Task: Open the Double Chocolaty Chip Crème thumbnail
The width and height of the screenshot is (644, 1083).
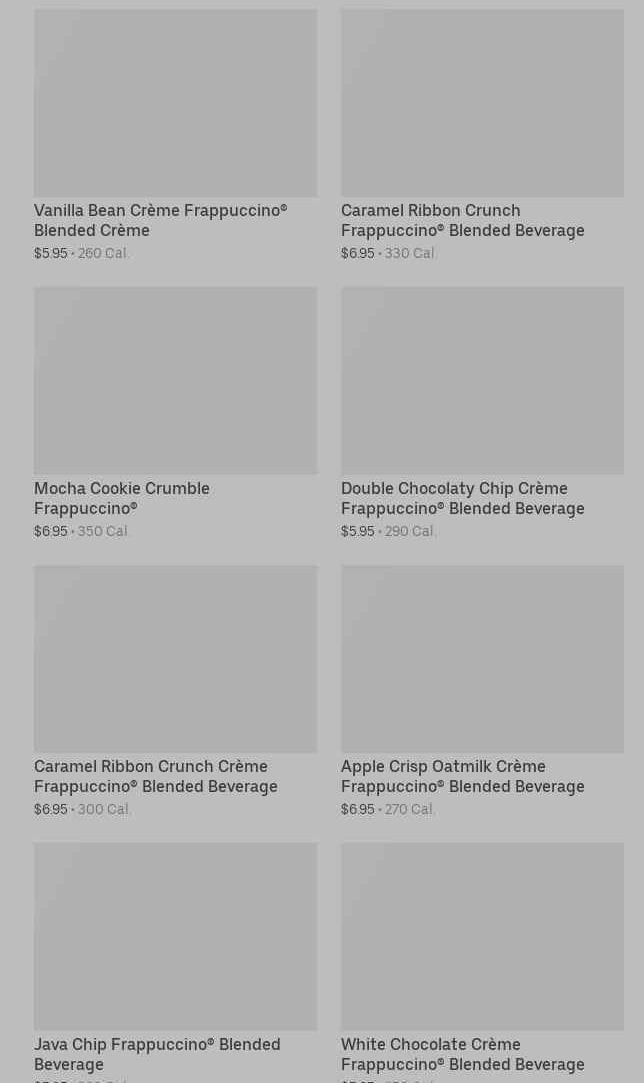Action: click(x=482, y=380)
